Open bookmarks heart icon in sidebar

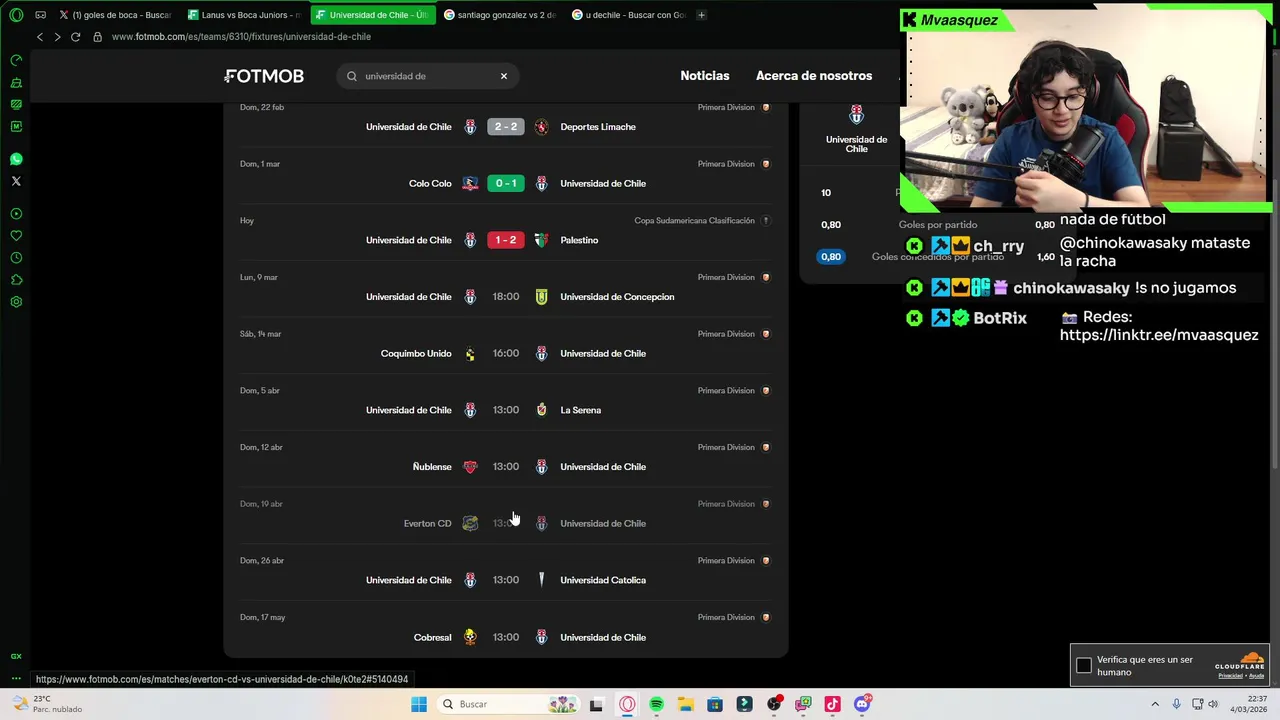pyautogui.click(x=16, y=236)
